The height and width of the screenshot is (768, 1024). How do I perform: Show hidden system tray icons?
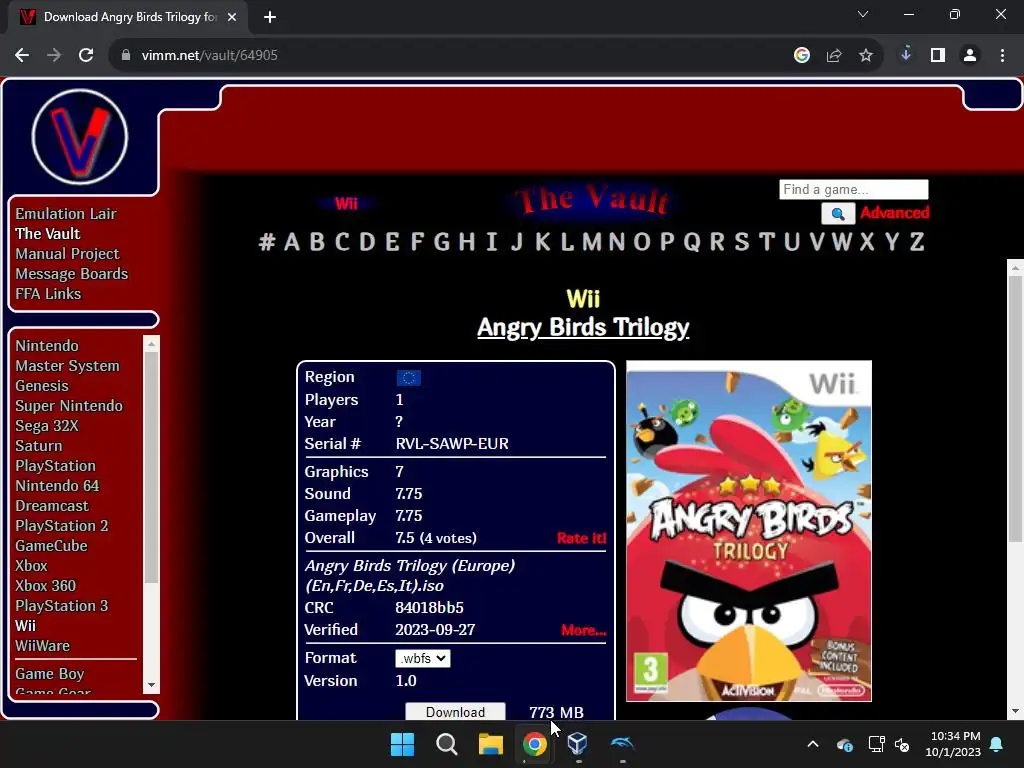click(x=812, y=744)
